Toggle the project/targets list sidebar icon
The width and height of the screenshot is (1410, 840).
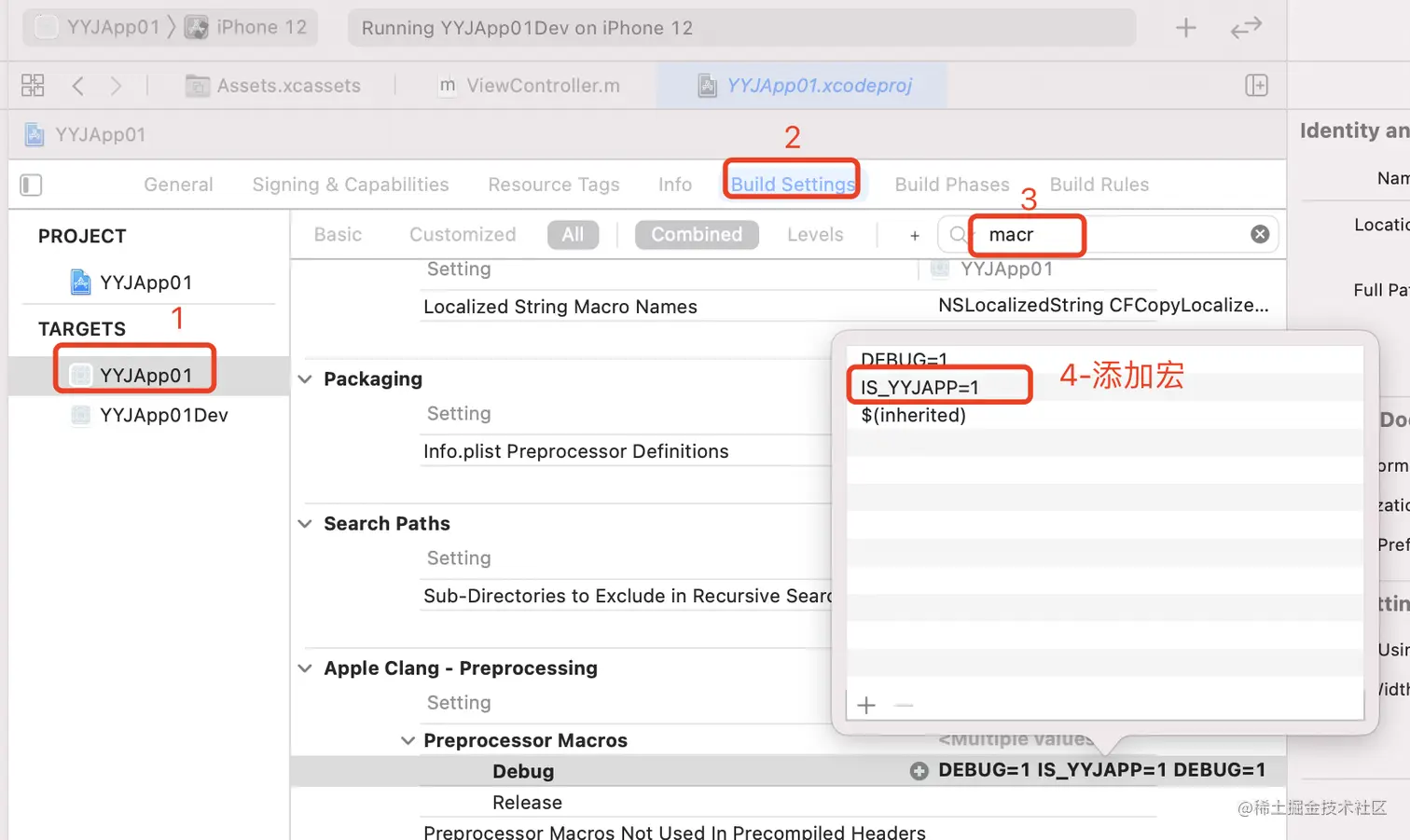click(x=31, y=185)
